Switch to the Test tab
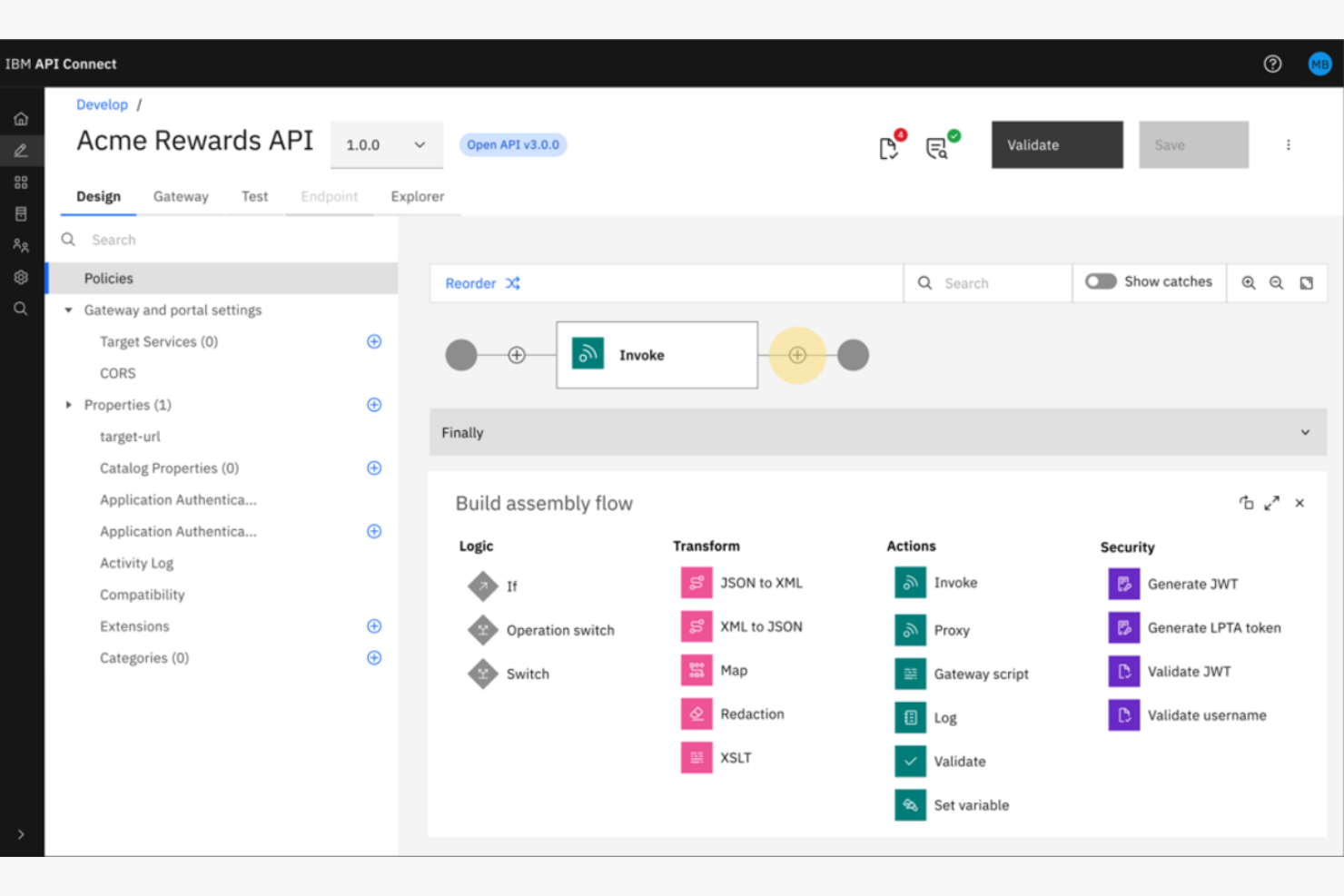1344x896 pixels. point(254,196)
